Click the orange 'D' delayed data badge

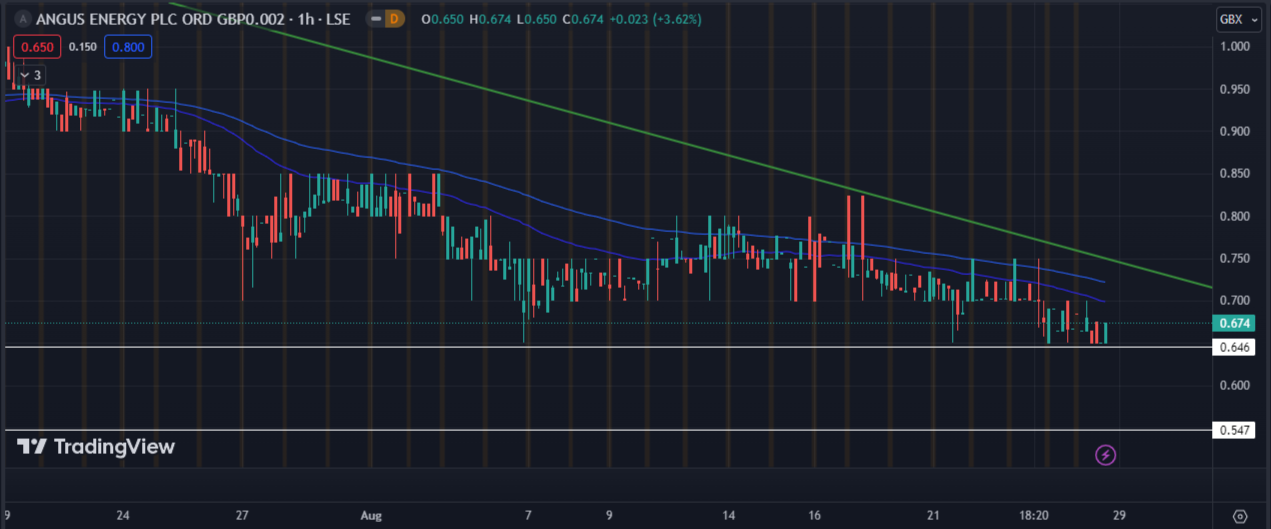click(x=393, y=19)
